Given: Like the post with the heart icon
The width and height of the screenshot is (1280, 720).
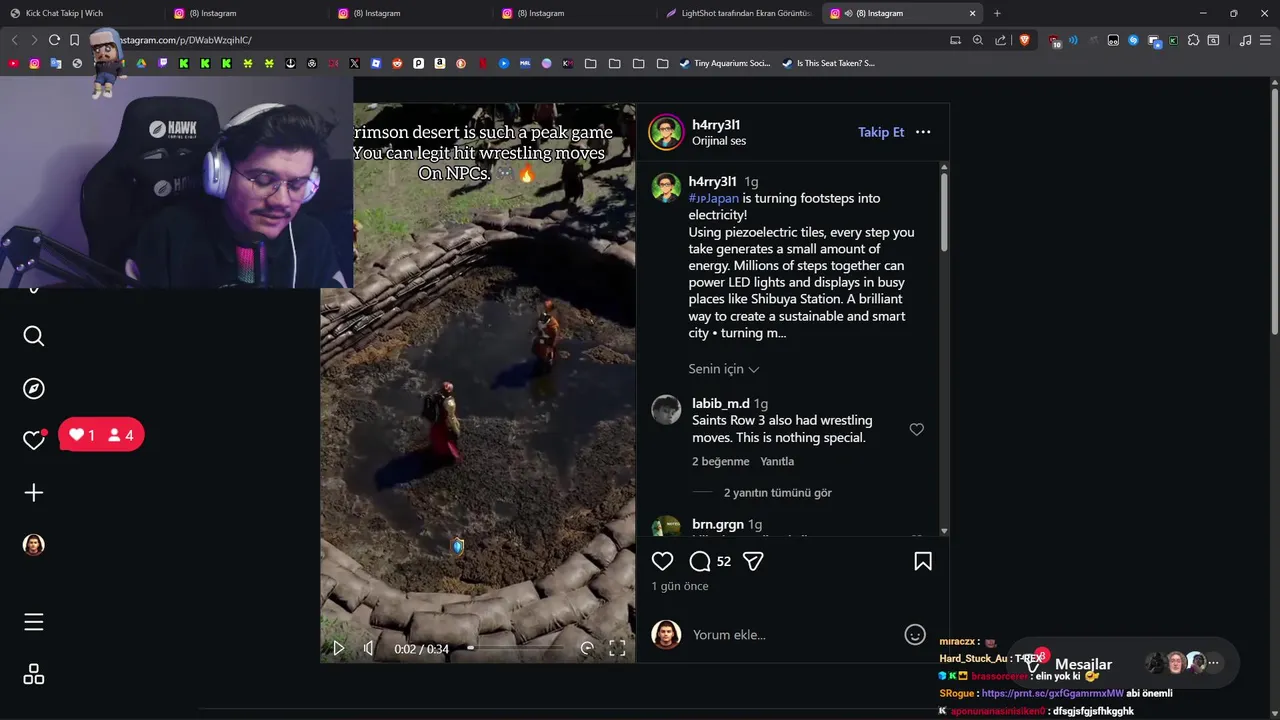Looking at the screenshot, I should click(662, 561).
